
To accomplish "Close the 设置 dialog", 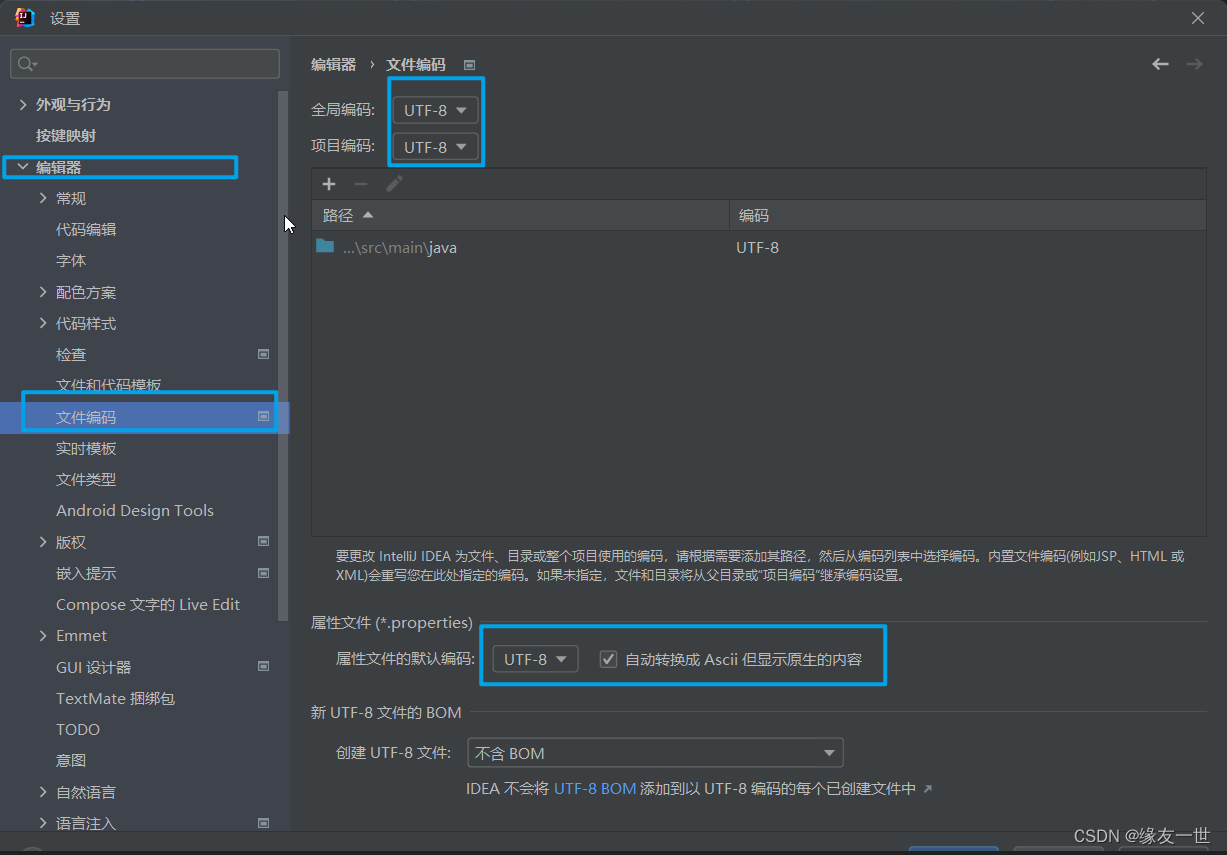I will click(1198, 18).
